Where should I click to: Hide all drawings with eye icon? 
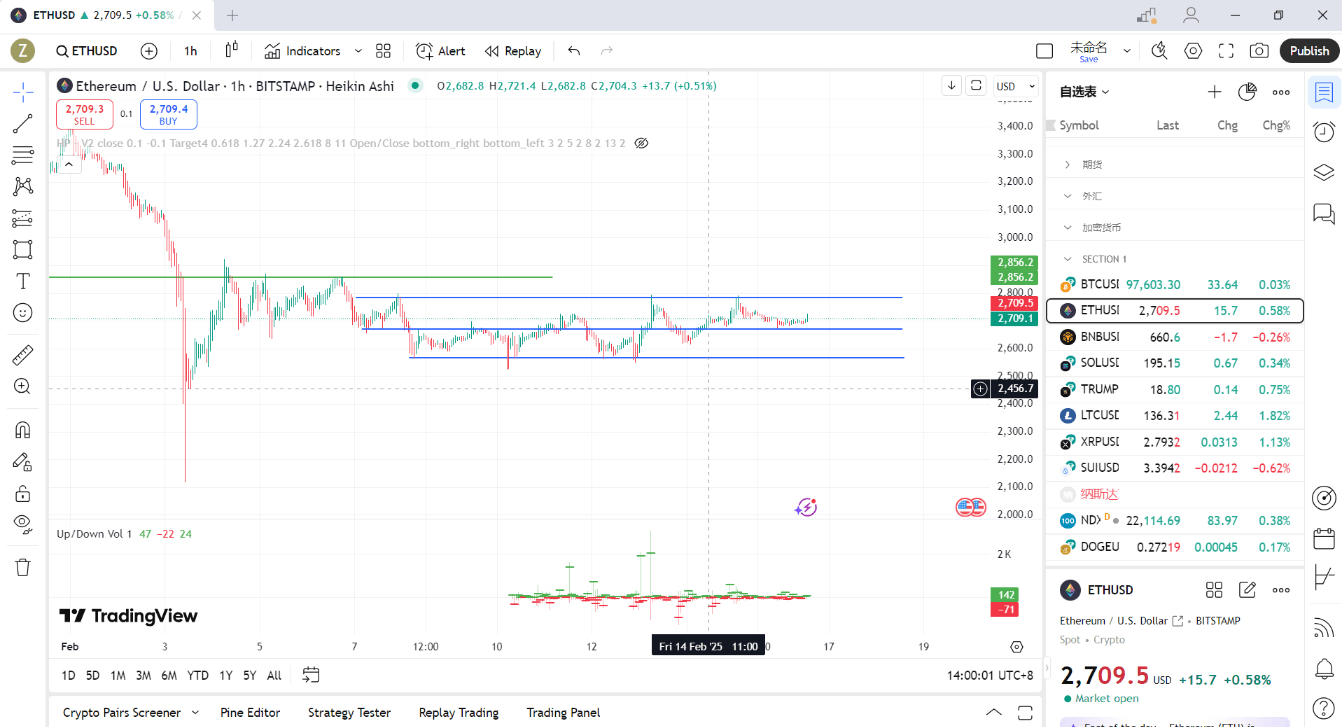22,524
